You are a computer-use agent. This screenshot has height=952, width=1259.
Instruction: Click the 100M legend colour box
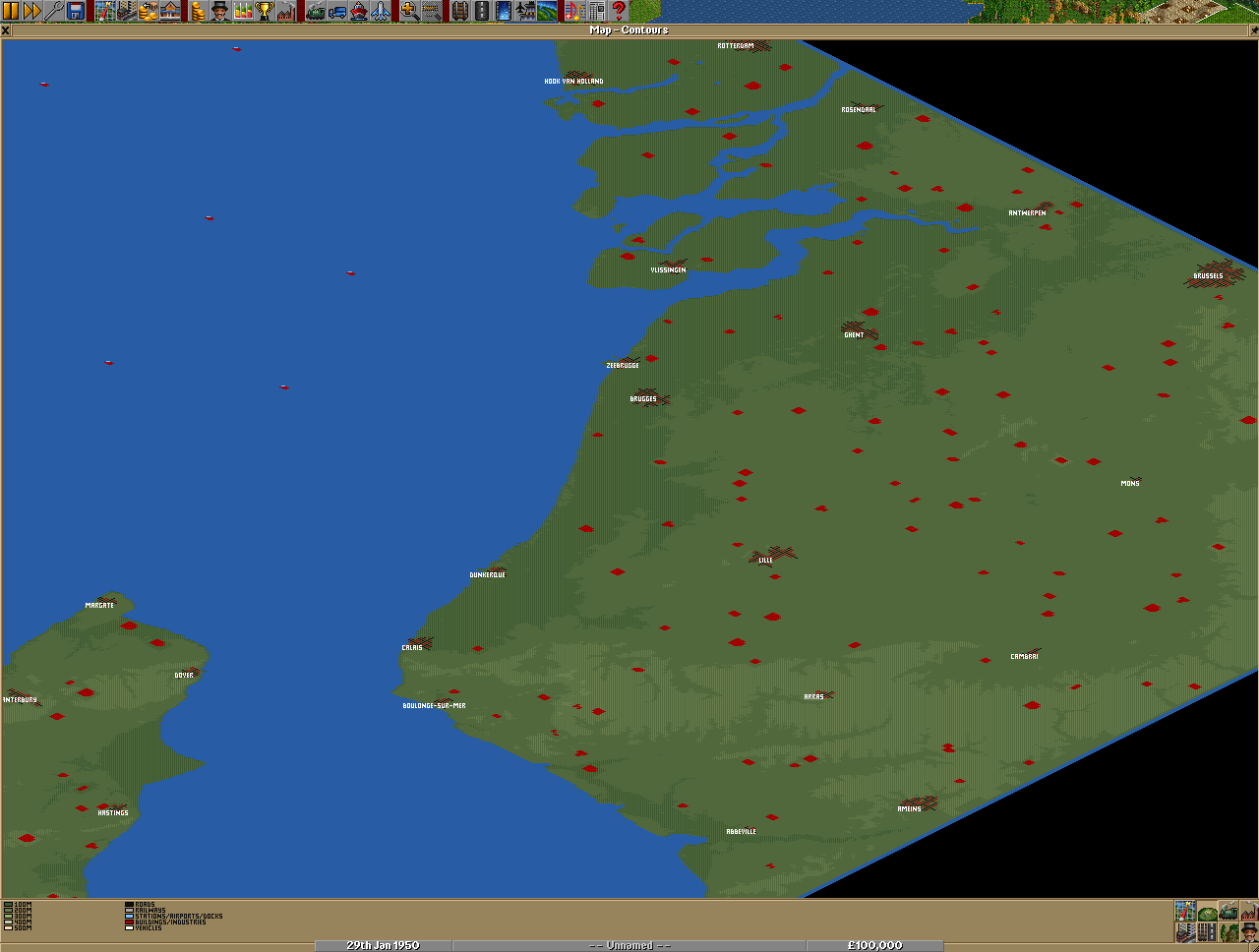9,905
